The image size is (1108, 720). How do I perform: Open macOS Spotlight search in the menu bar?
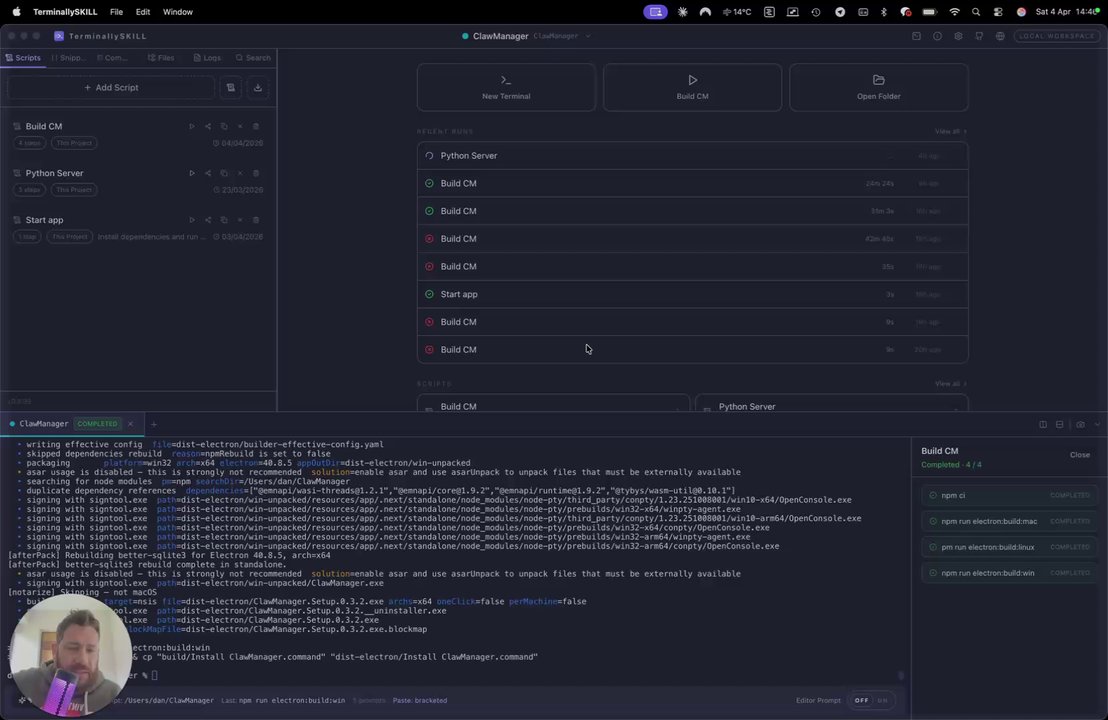(x=976, y=12)
